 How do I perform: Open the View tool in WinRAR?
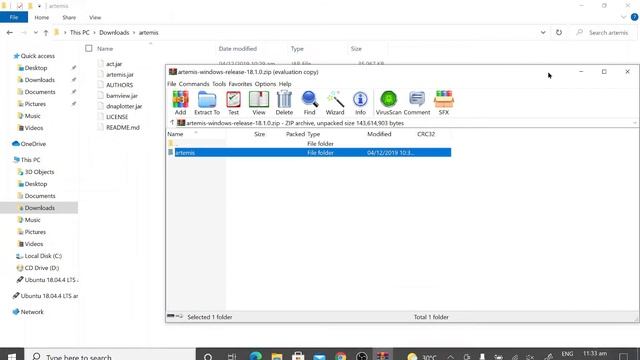coord(259,103)
